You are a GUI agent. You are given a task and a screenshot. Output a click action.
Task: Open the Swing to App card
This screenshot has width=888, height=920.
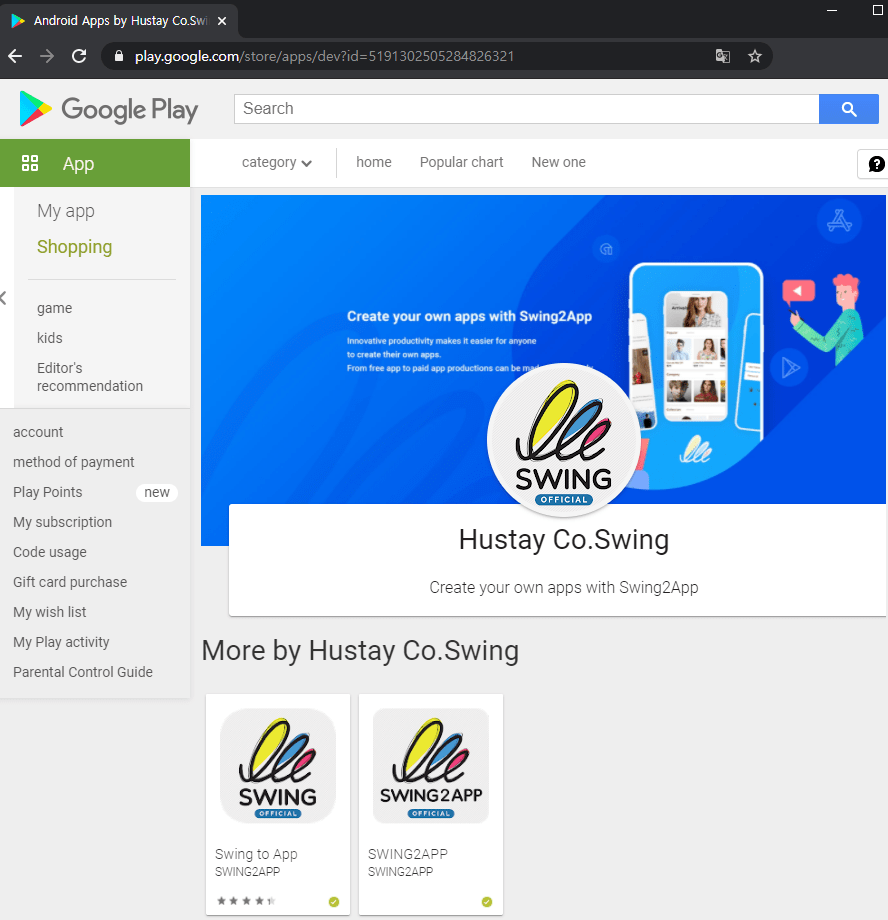tap(278, 804)
